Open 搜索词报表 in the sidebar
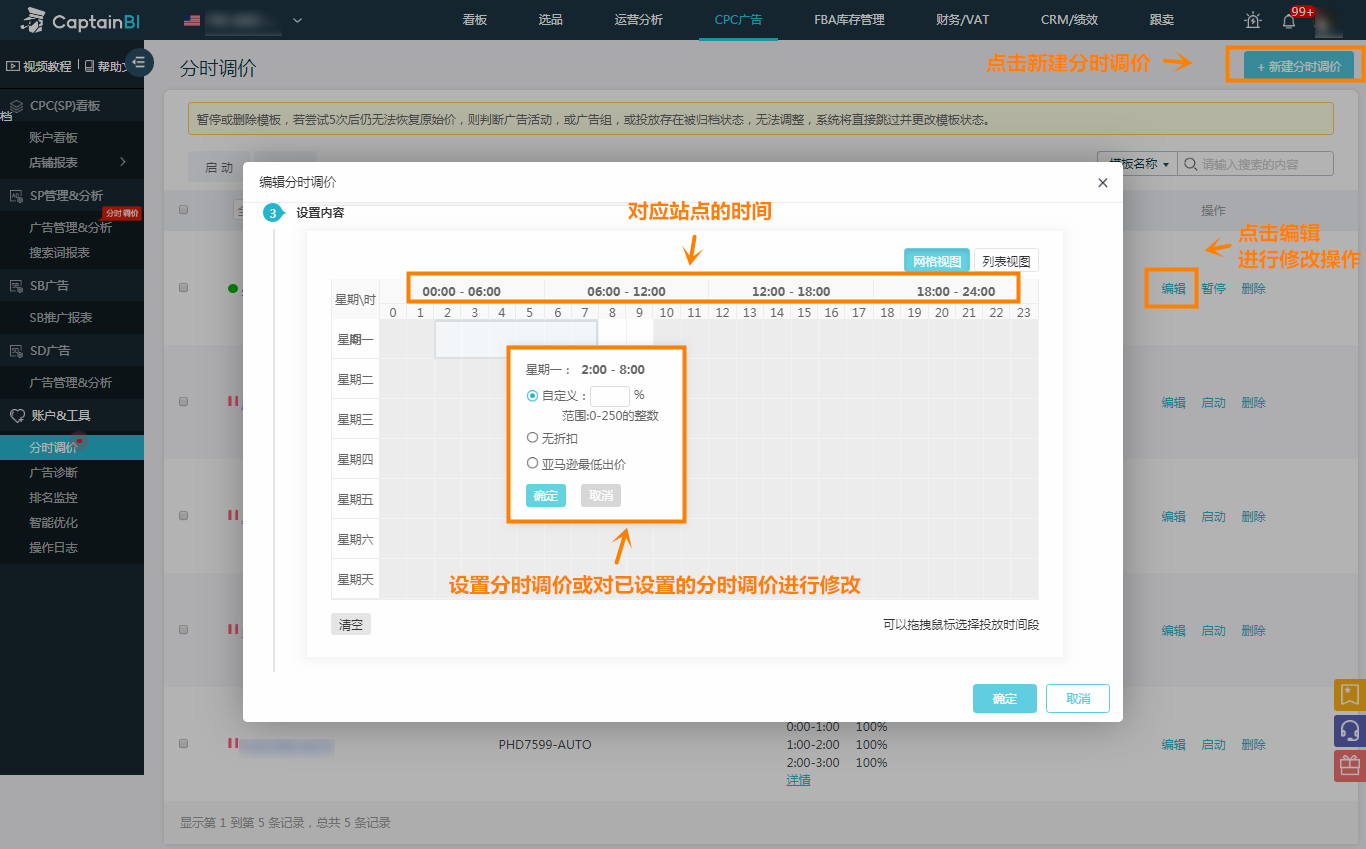 (x=60, y=252)
